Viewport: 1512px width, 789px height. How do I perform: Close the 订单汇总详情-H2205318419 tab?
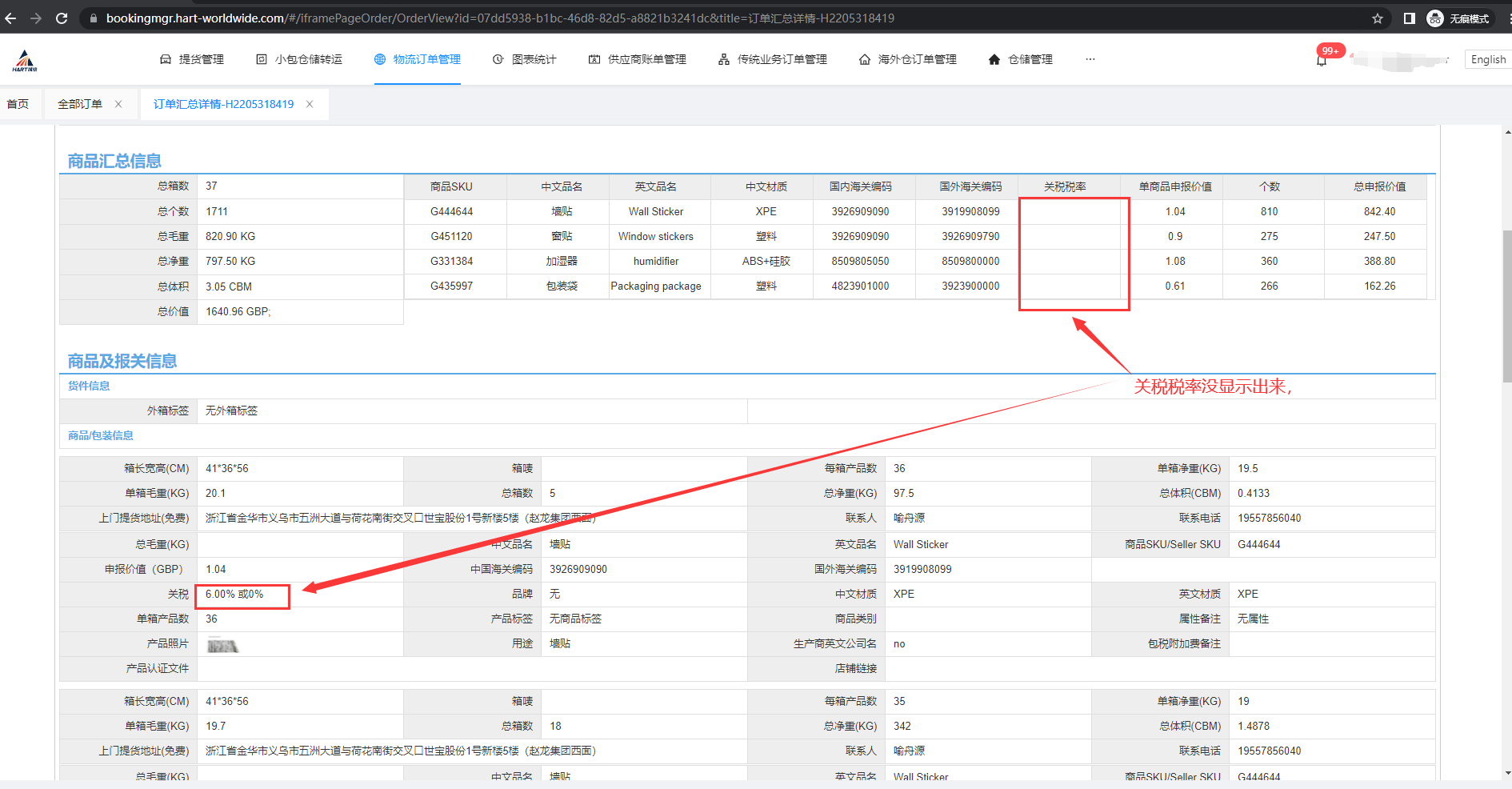pos(310,104)
